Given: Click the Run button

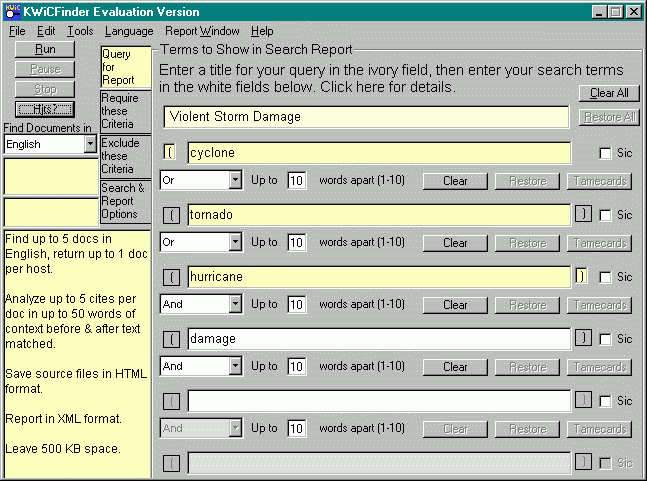Looking at the screenshot, I should (x=45, y=49).
